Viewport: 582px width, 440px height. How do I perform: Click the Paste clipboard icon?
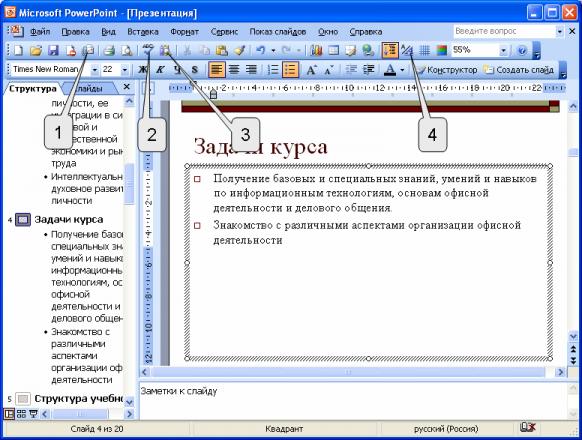[222, 50]
